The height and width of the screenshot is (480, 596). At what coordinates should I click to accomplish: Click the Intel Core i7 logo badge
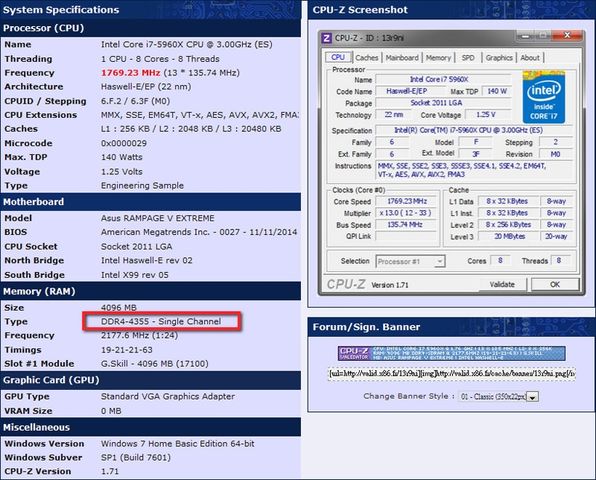click(544, 97)
